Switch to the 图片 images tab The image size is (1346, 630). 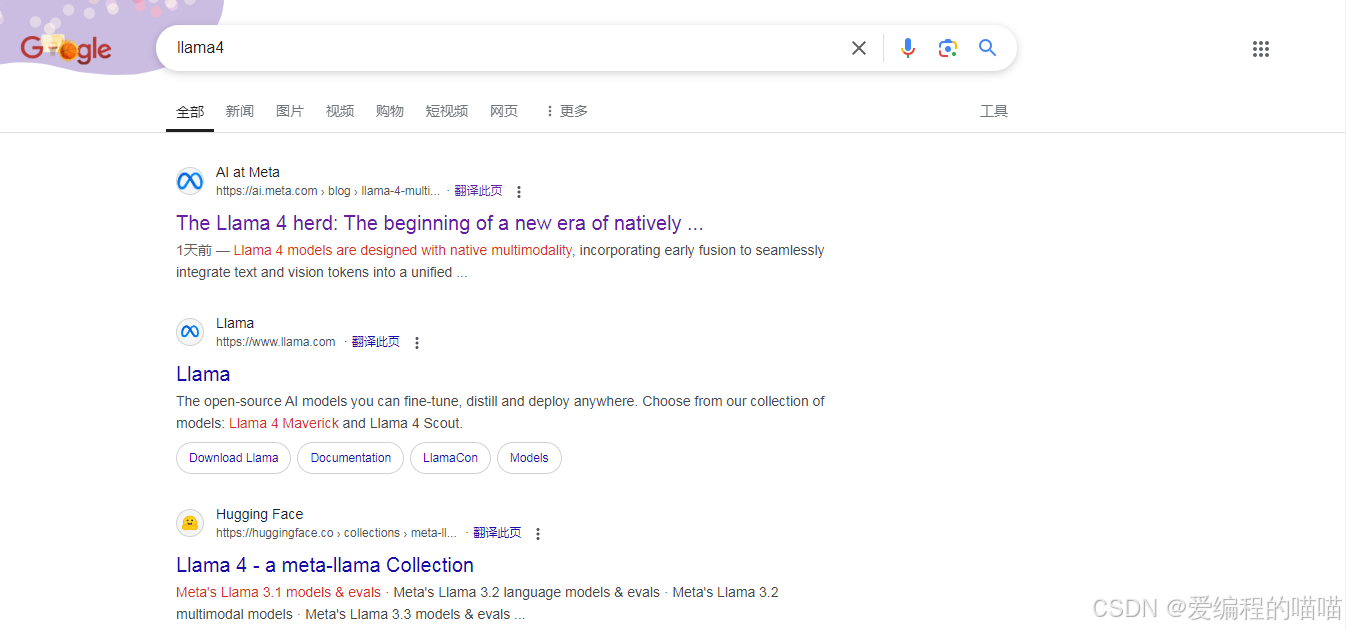coord(290,111)
